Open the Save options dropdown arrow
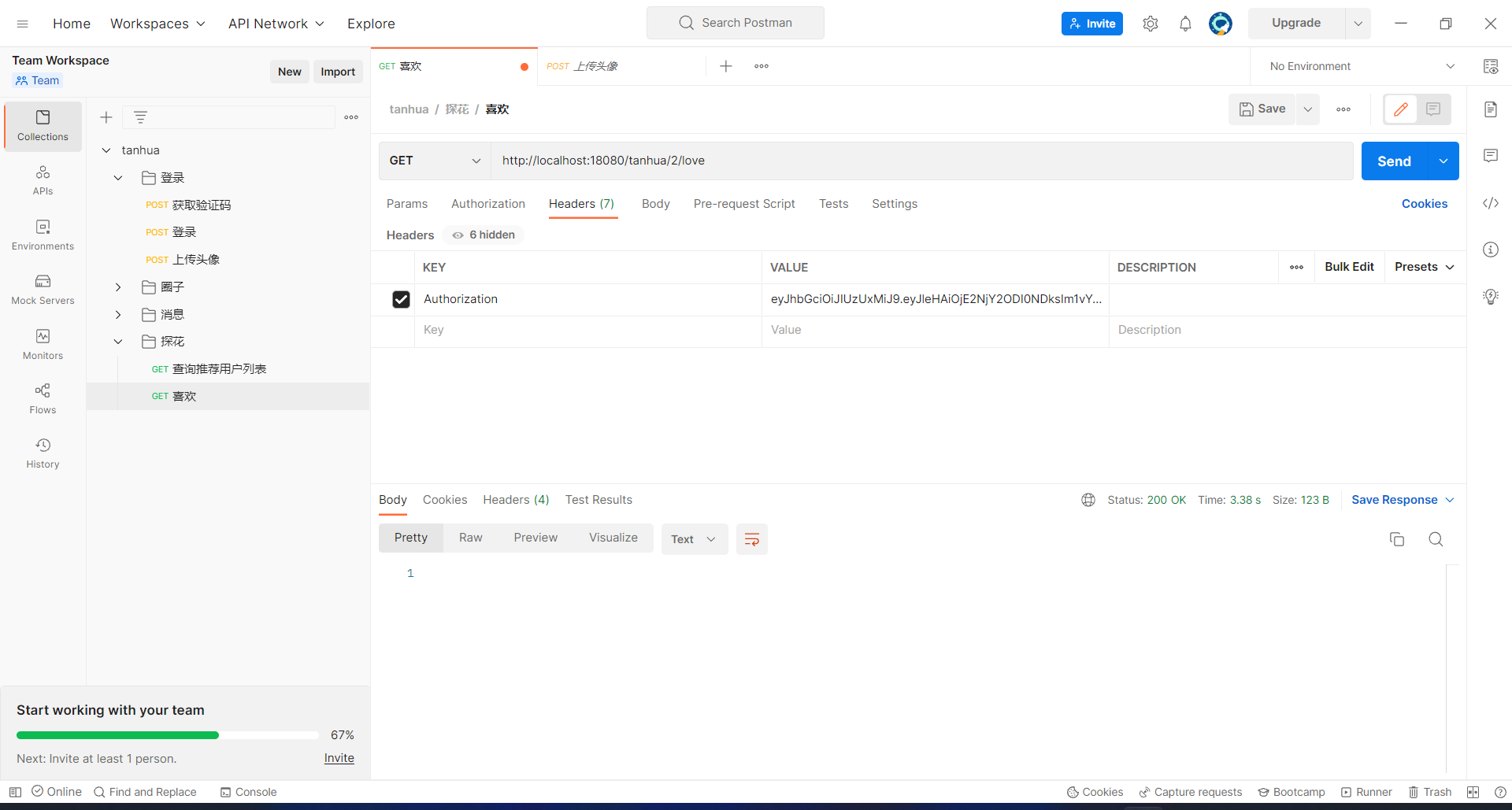Screen dimensions: 1512x810 click(x=1308, y=109)
